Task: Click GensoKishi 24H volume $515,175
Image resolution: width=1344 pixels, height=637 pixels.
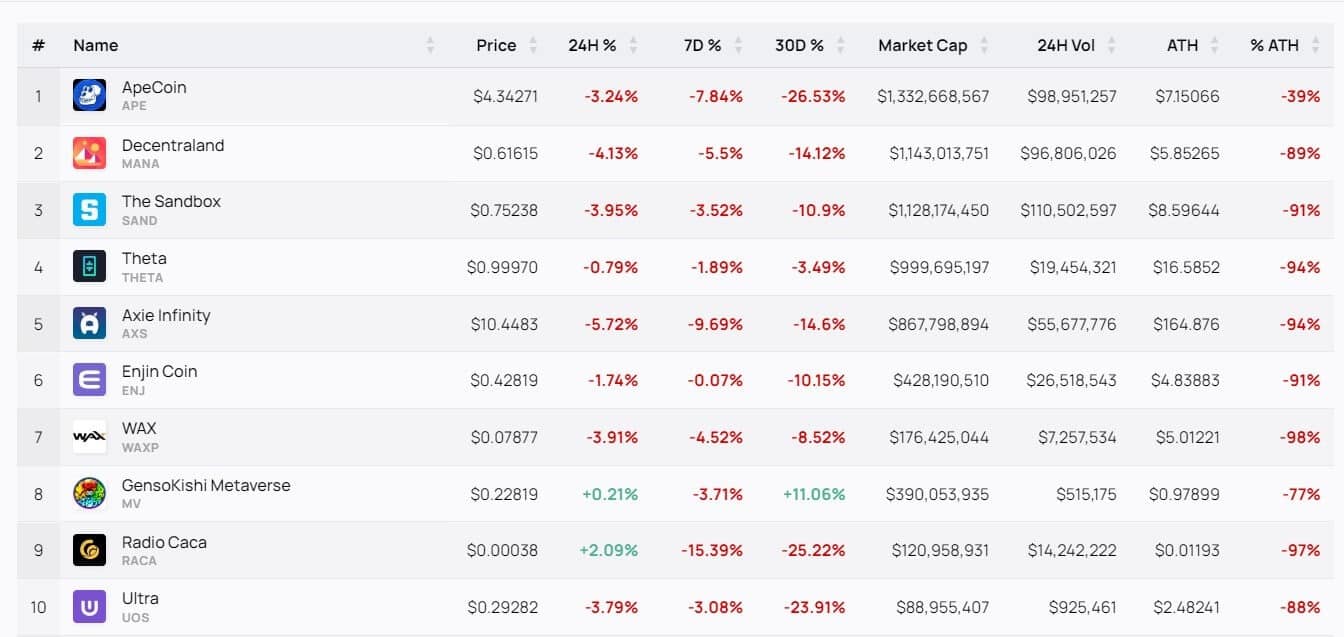Action: click(1086, 494)
